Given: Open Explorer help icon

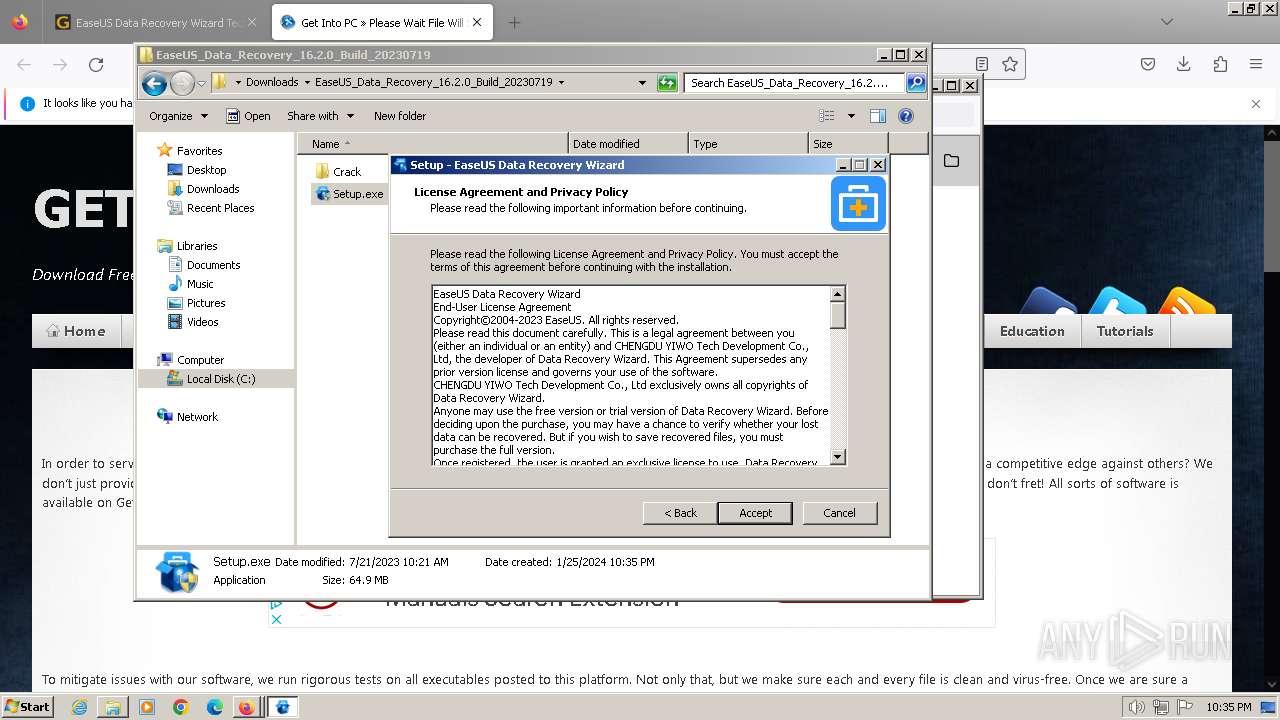Looking at the screenshot, I should point(906,116).
